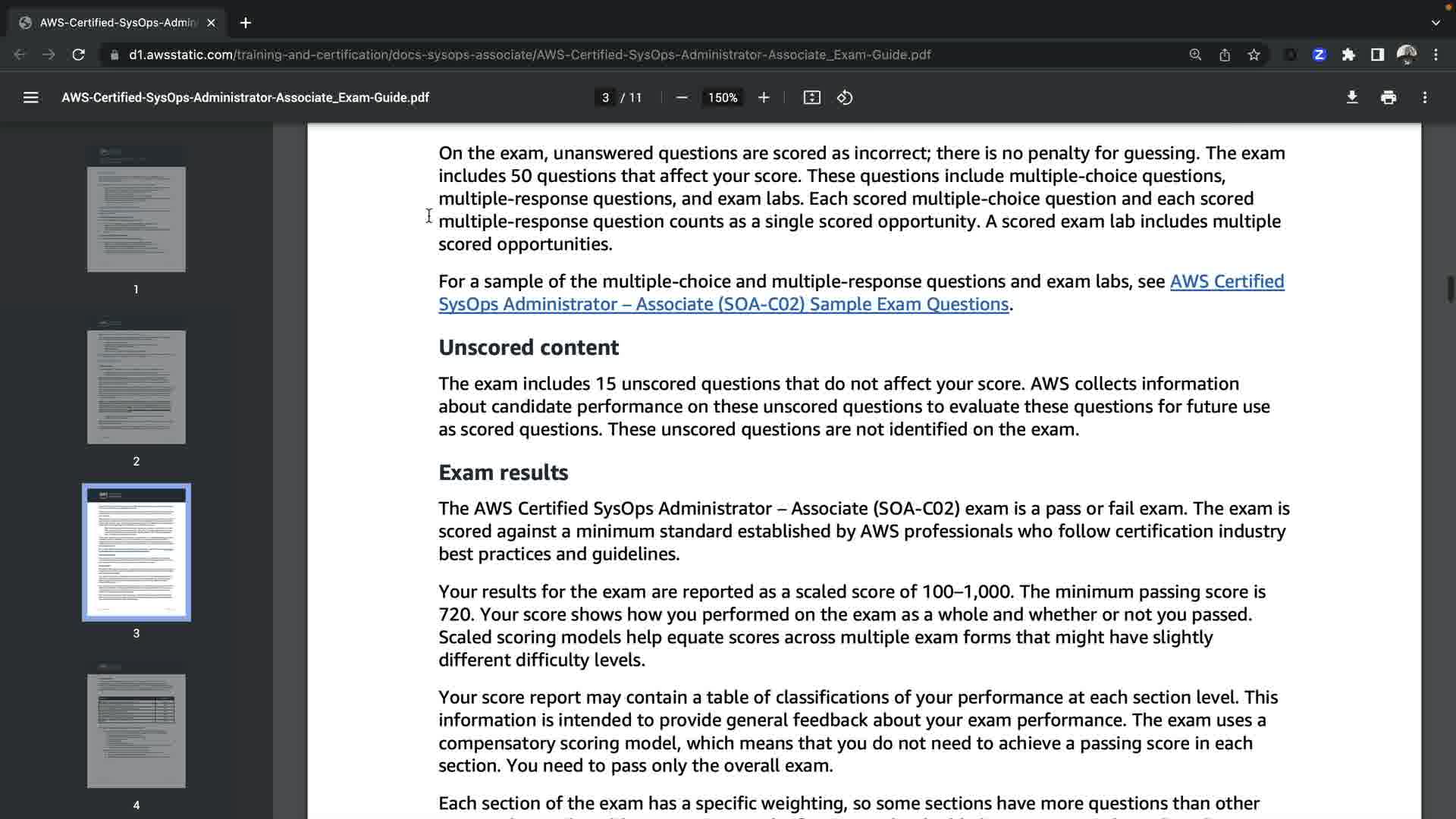Rotate the document counterclockwise

click(845, 98)
